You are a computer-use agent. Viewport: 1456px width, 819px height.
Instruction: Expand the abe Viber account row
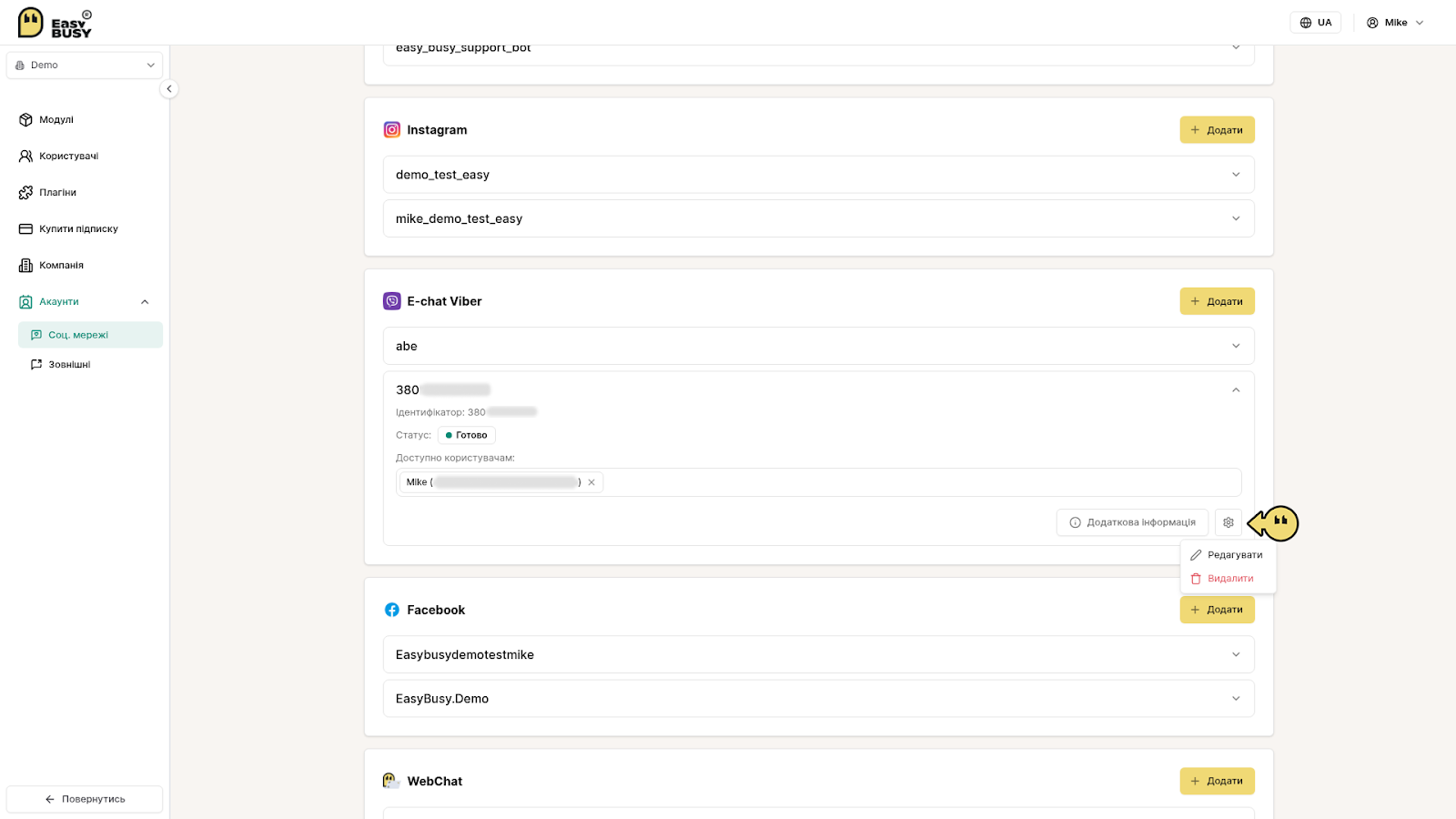coord(818,346)
